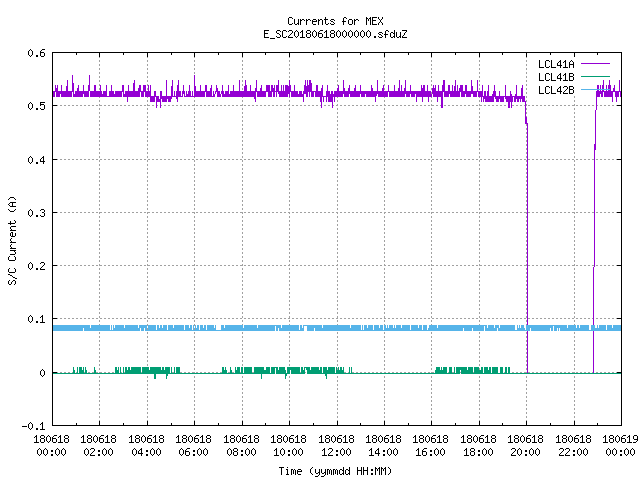The image size is (640, 480).
Task: Click the 180618 16:00 time tick label
Action: (431, 446)
